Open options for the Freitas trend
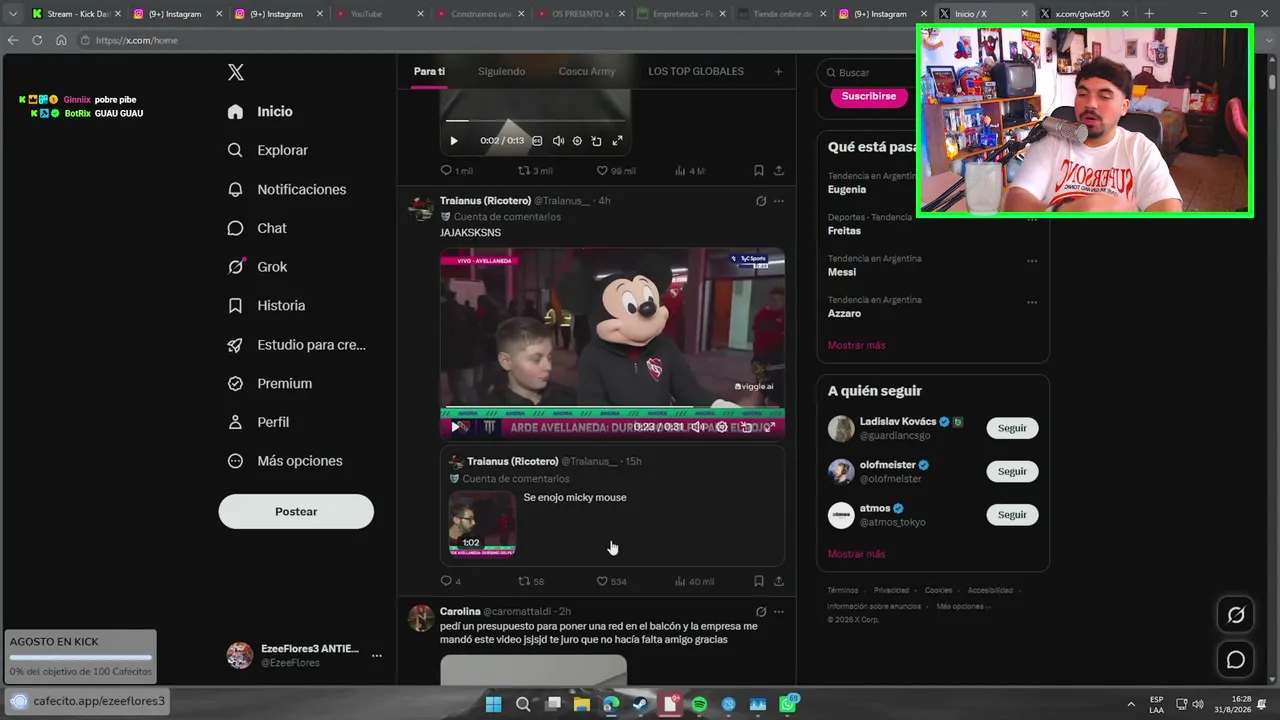The width and height of the screenshot is (1280, 720). click(1032, 218)
